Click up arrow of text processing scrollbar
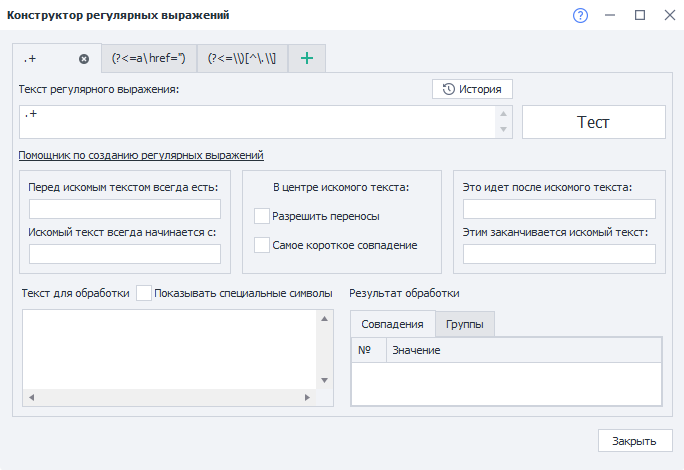Screen dimensions: 684x470 click(x=325, y=319)
